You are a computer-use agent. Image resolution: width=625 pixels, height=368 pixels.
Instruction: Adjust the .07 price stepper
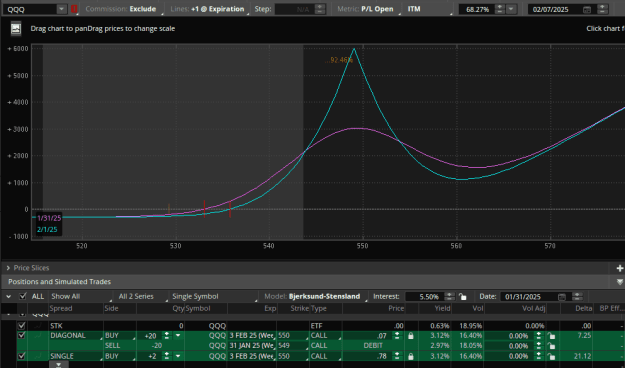[397, 336]
